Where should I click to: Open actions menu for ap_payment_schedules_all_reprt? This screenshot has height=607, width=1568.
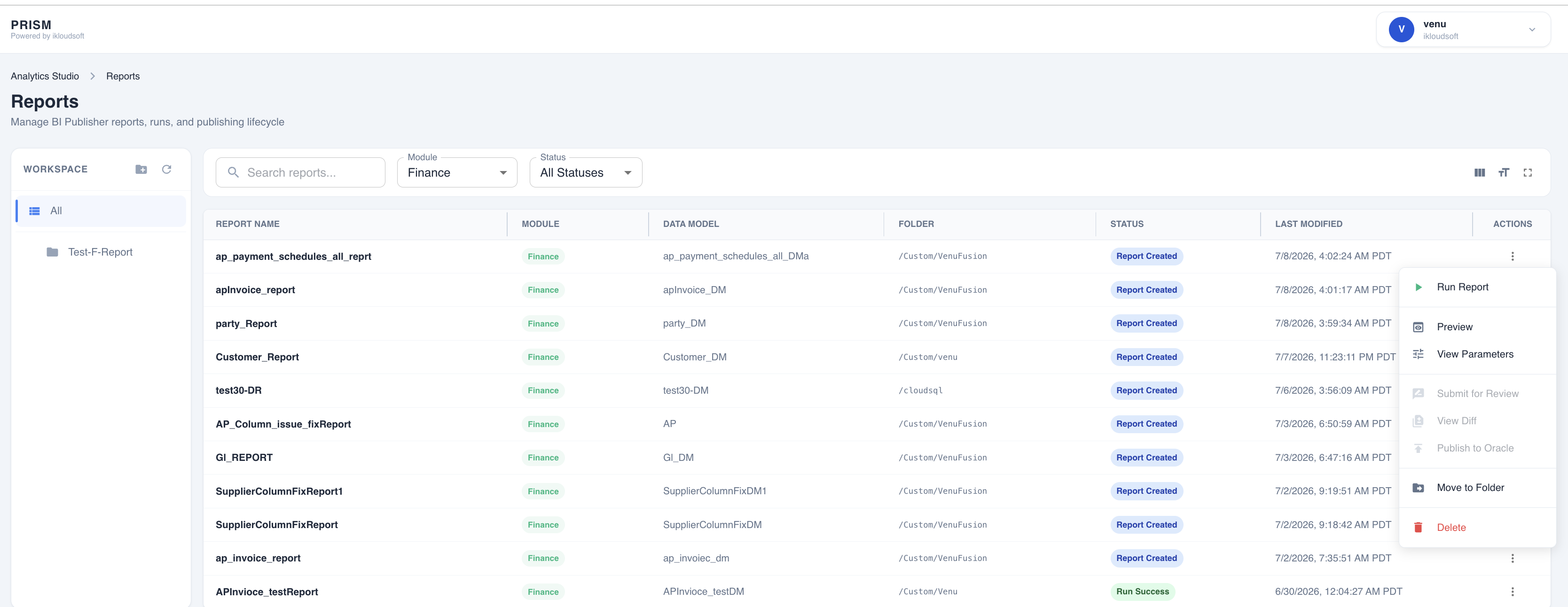[1513, 257]
